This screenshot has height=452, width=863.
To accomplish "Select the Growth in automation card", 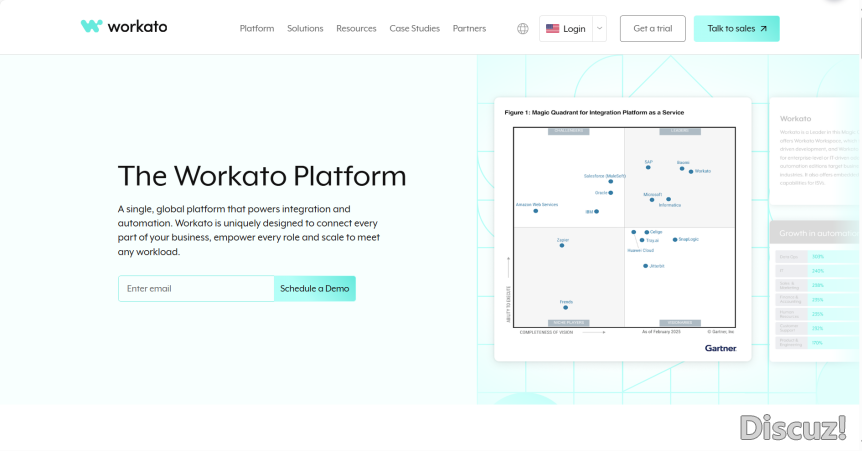I will click(816, 291).
